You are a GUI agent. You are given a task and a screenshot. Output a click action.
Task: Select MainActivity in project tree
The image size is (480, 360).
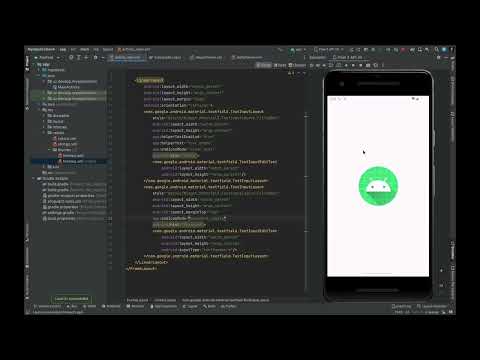(x=66, y=87)
